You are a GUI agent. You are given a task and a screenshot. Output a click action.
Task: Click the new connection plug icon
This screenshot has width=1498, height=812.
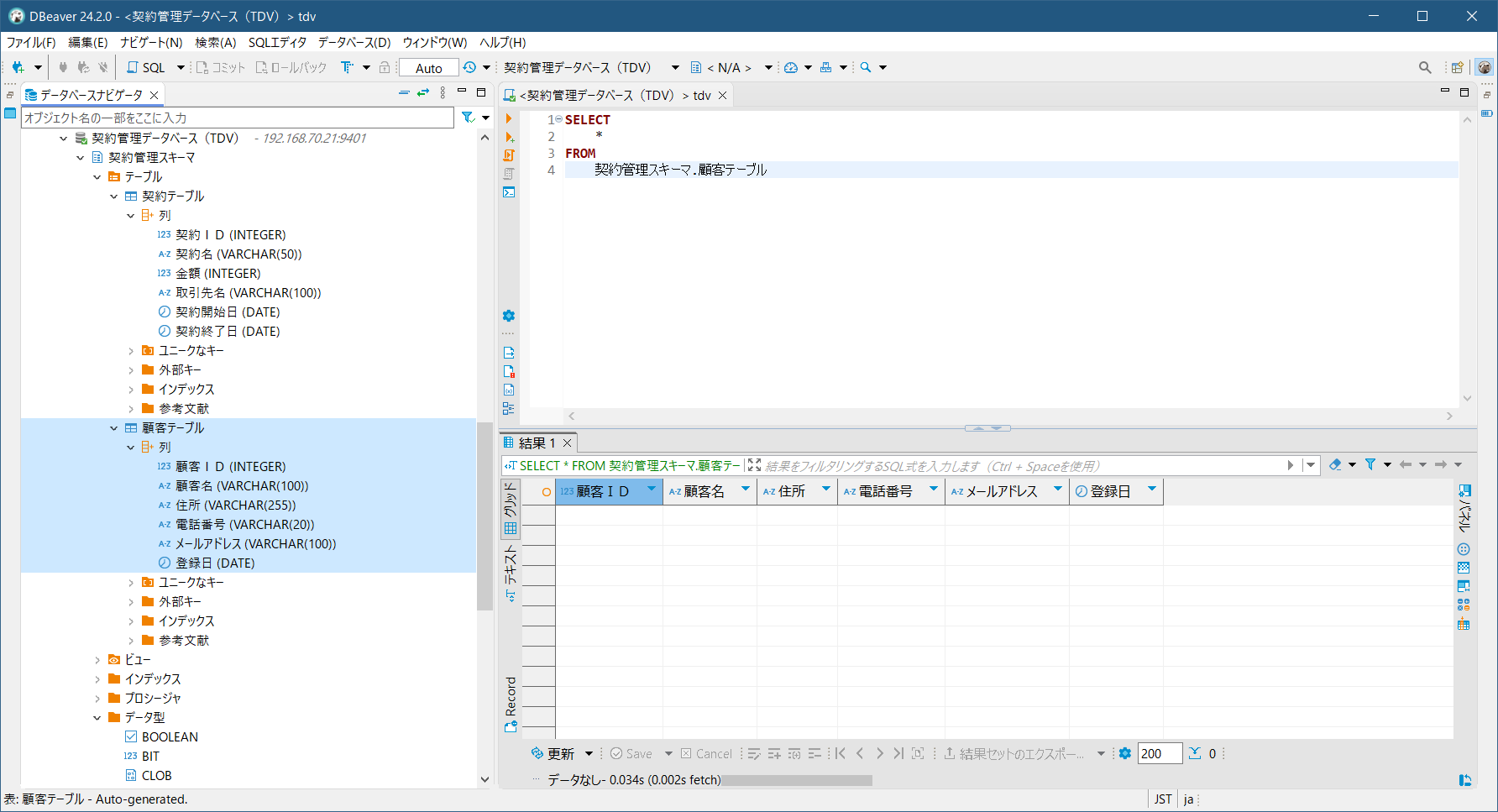(x=18, y=67)
